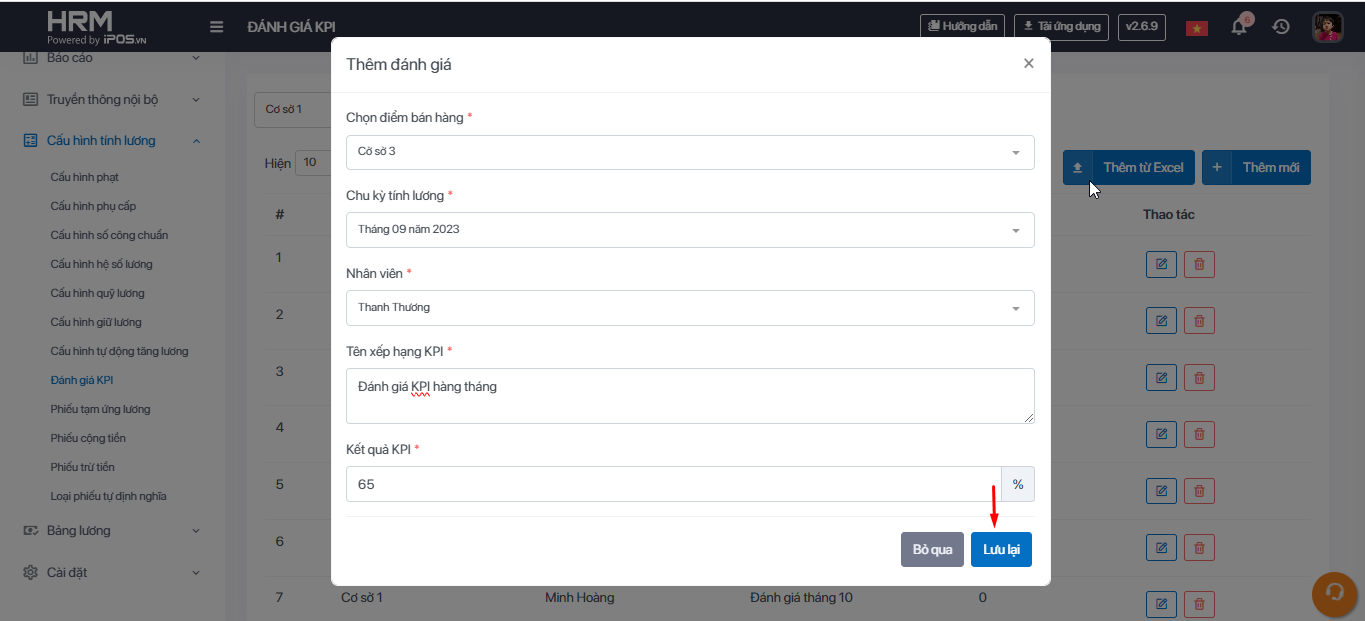Viewport: 1365px width, 621px height.
Task: Click the Kết quả KPI input field
Action: [x=672, y=484]
